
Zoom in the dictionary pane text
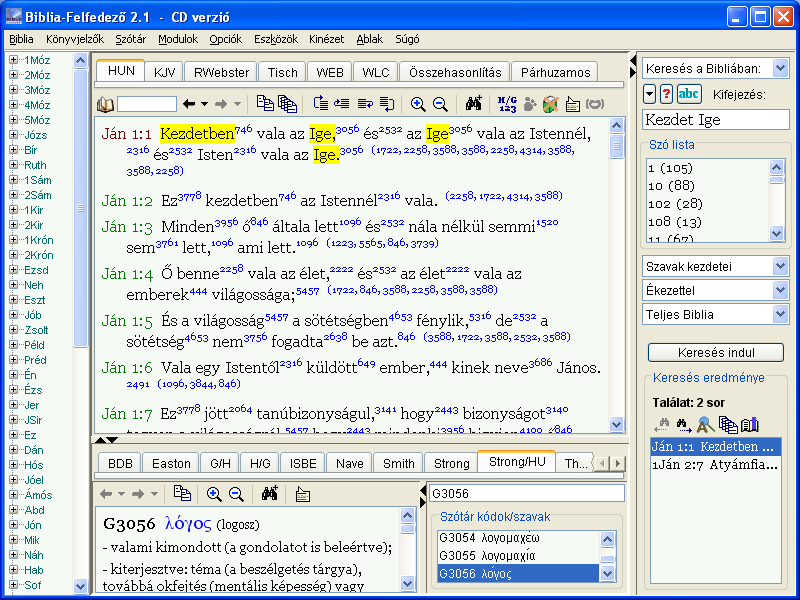point(214,494)
